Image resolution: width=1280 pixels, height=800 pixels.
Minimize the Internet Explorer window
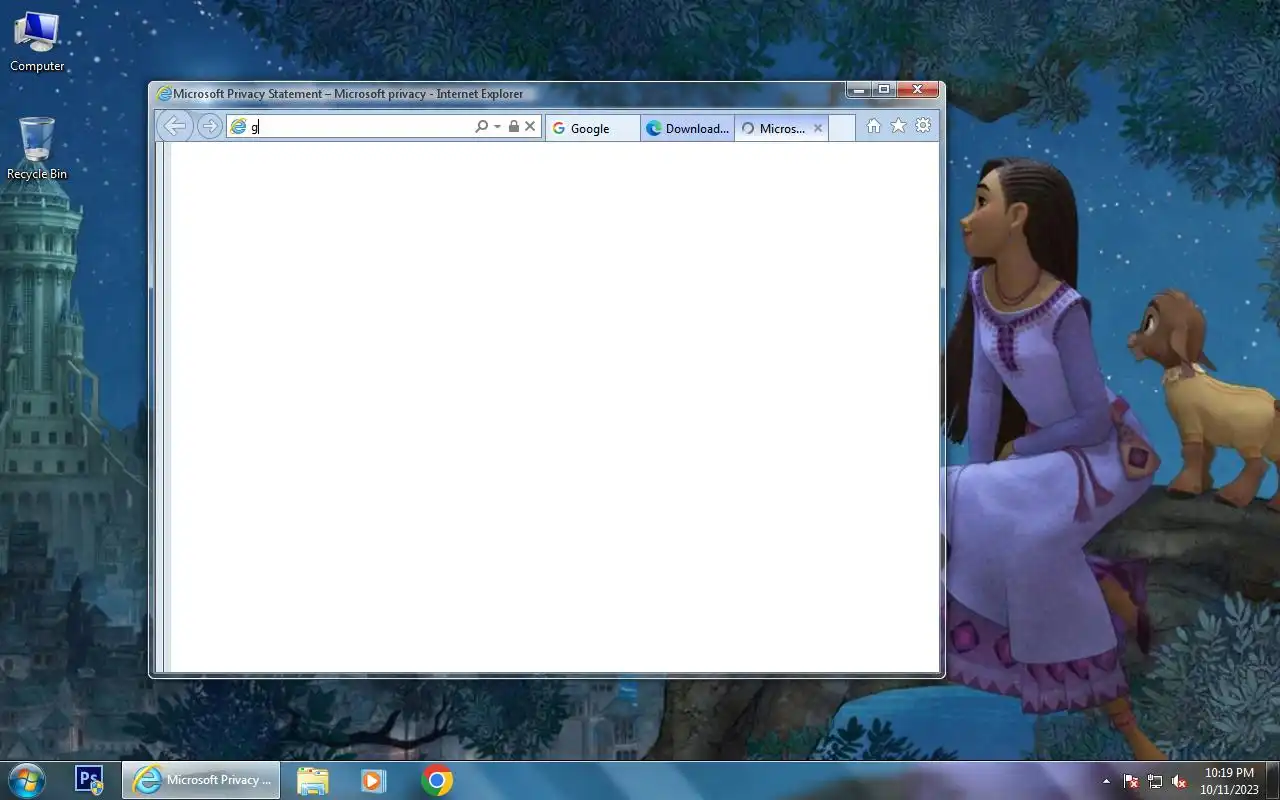click(859, 90)
